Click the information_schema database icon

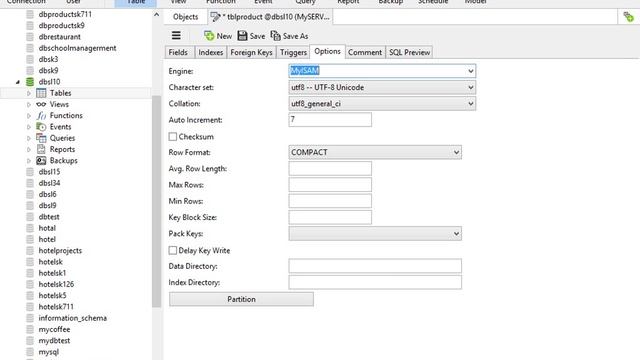coord(30,318)
